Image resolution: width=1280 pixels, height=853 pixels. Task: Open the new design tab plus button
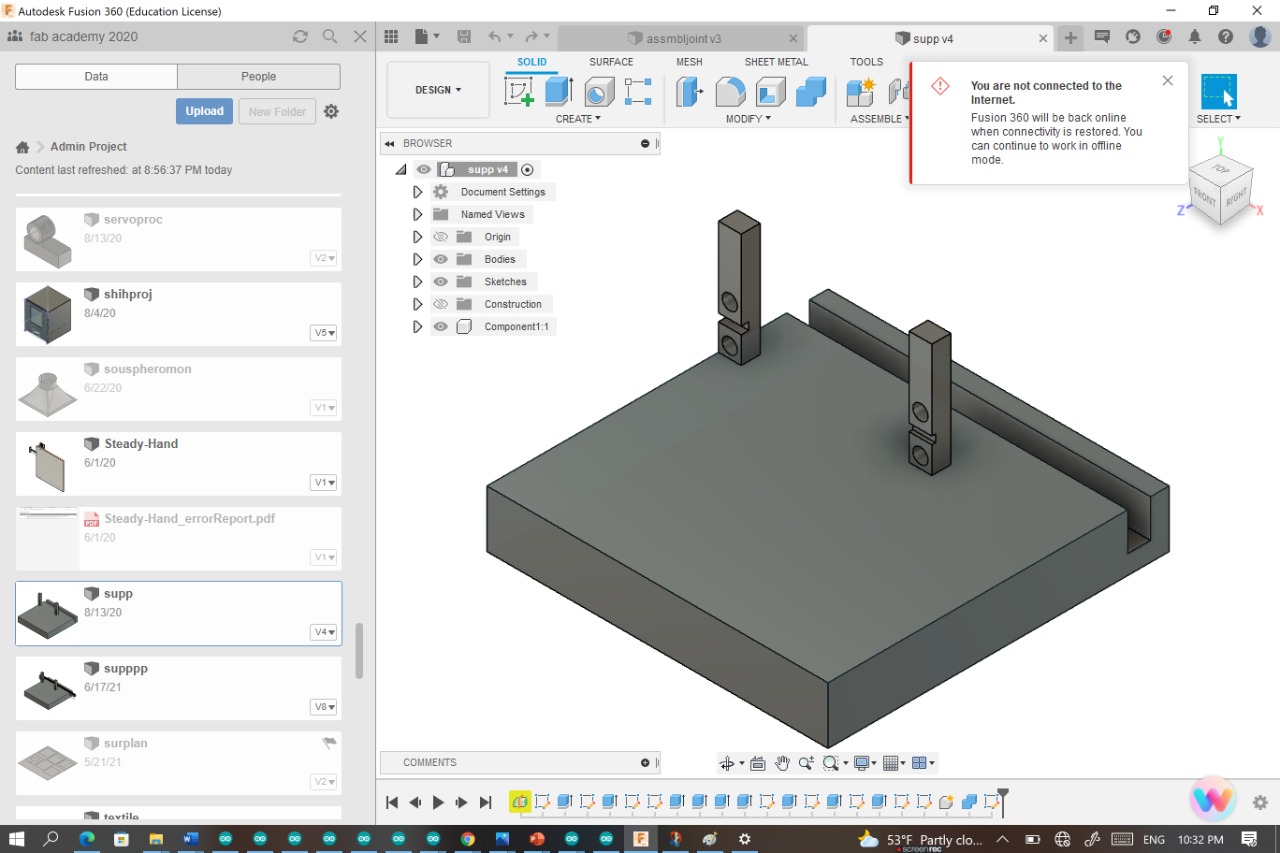coord(1071,38)
